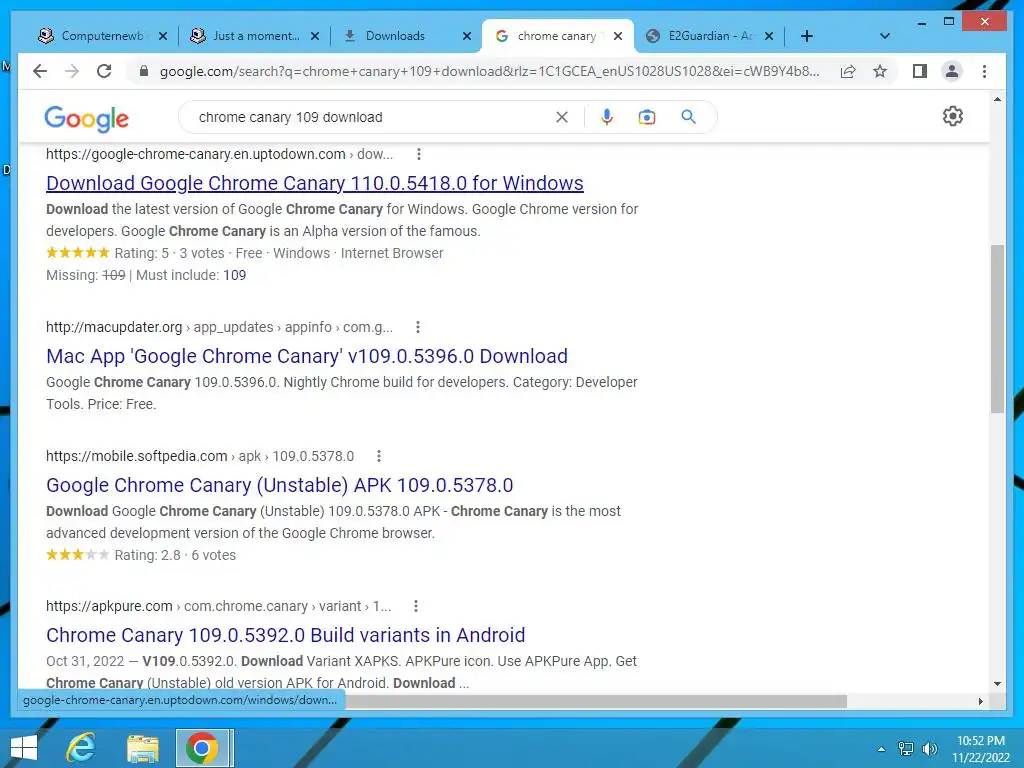Close the Just a moment tab
Viewport: 1024px width, 768px height.
pyautogui.click(x=315, y=36)
